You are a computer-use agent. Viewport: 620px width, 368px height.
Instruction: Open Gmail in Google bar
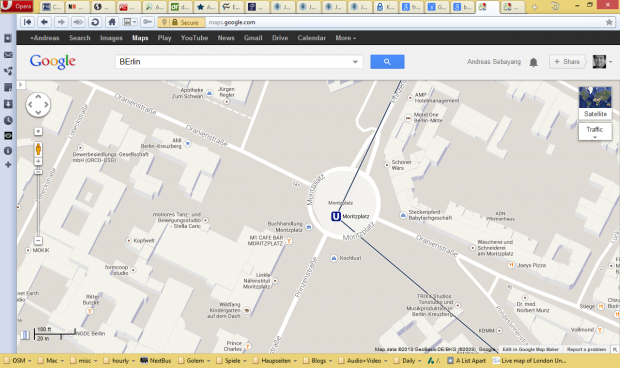pyautogui.click(x=253, y=38)
